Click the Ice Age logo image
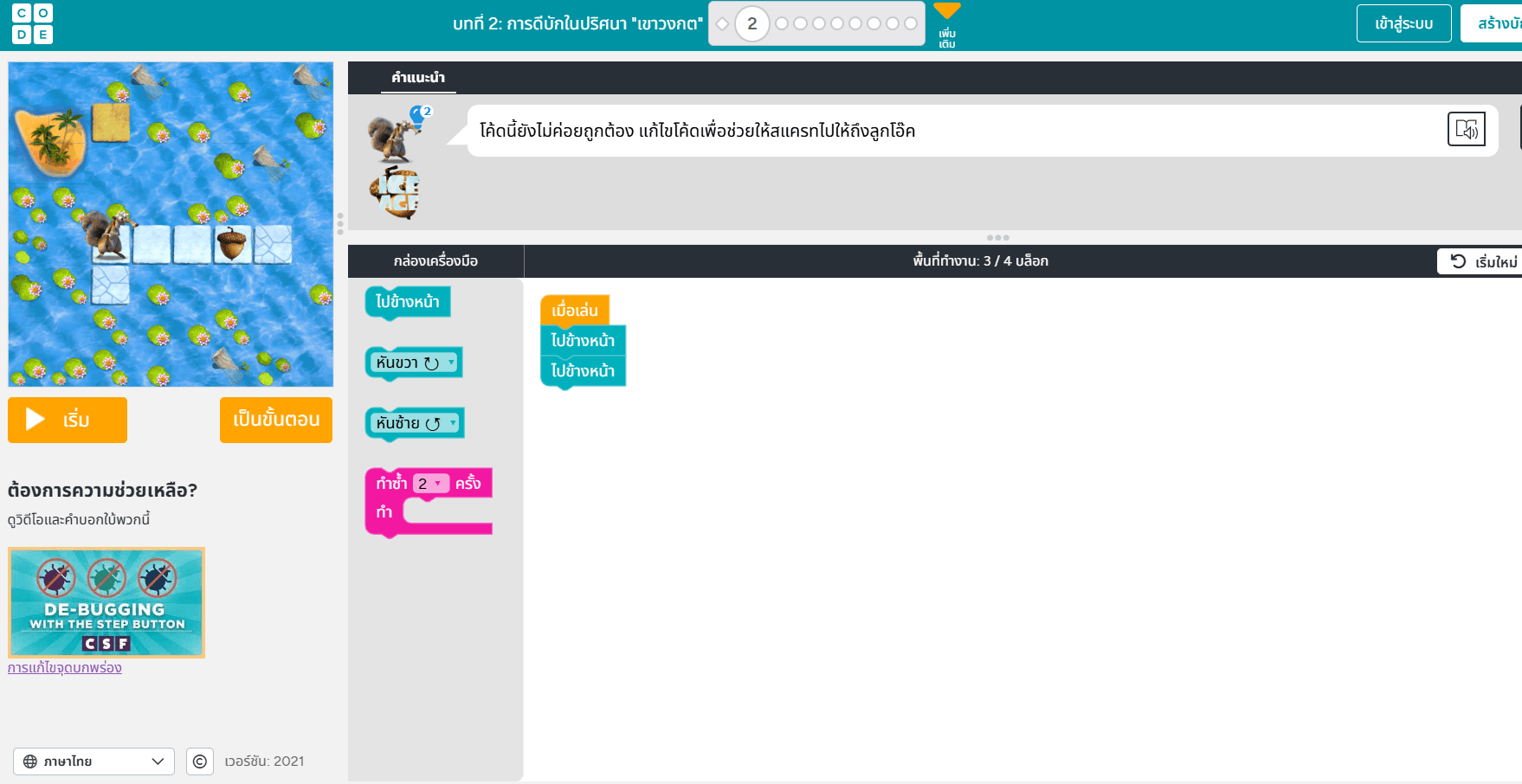The width and height of the screenshot is (1522, 784). pyautogui.click(x=396, y=192)
